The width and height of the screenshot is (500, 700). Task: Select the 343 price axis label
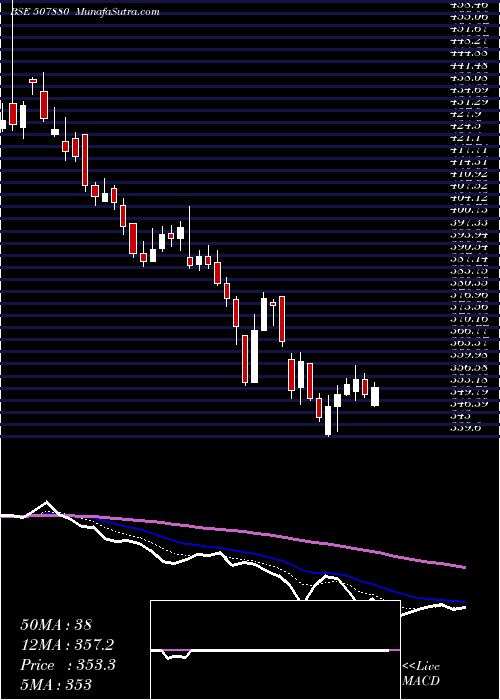point(462,416)
